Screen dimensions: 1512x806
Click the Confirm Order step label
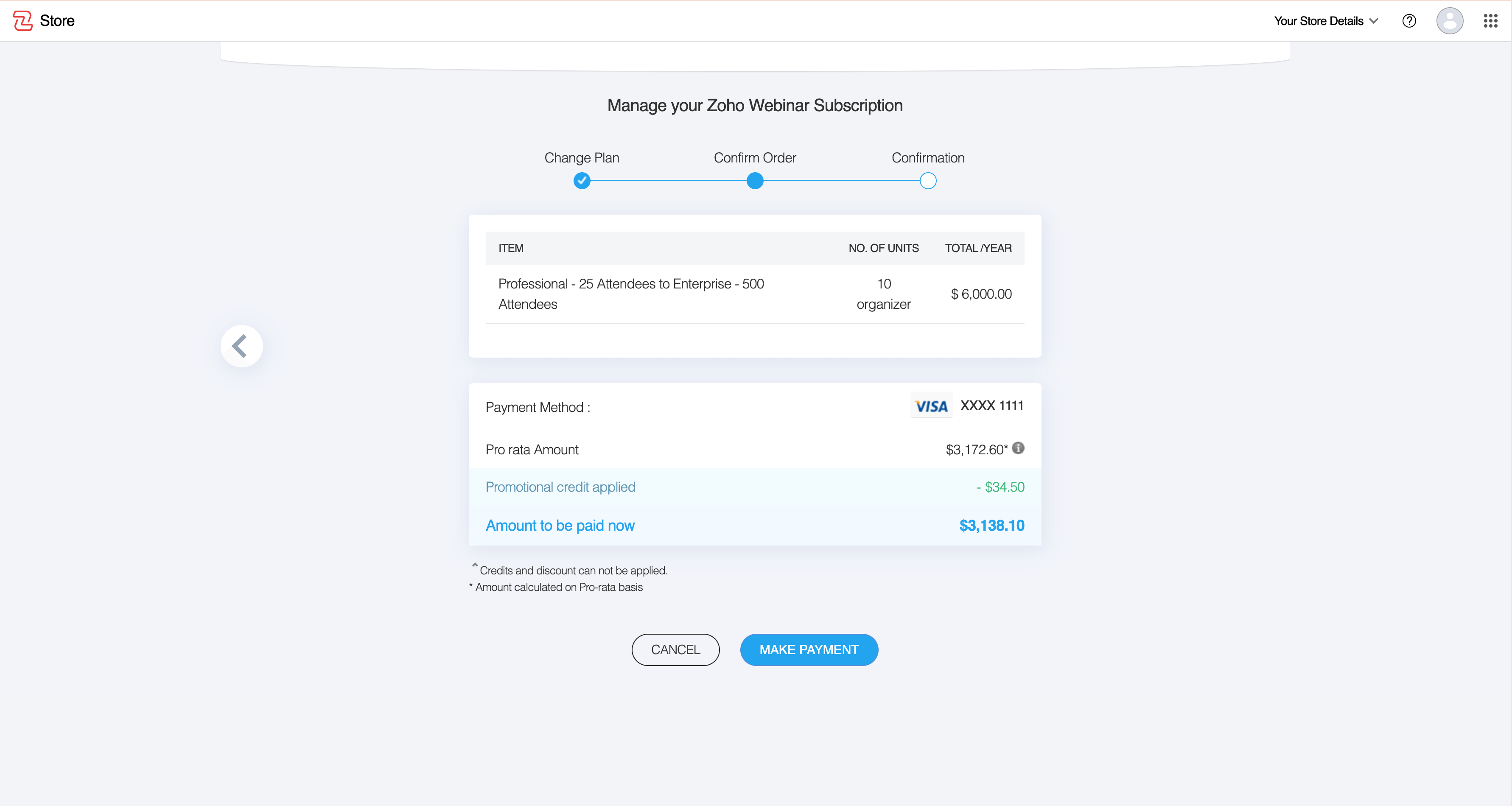pos(755,158)
